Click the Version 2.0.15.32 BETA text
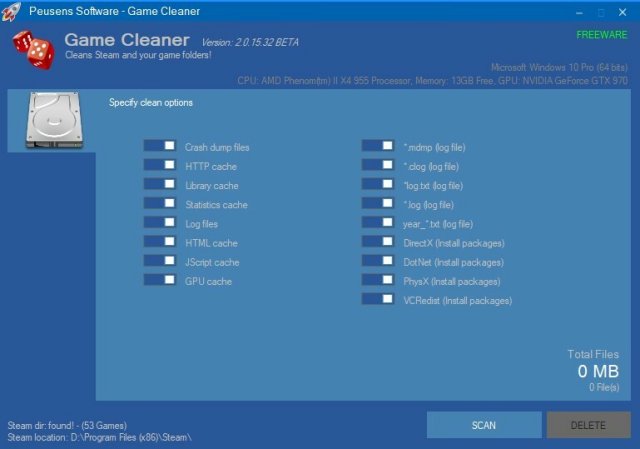Viewport: 640px width, 449px height. (250, 42)
